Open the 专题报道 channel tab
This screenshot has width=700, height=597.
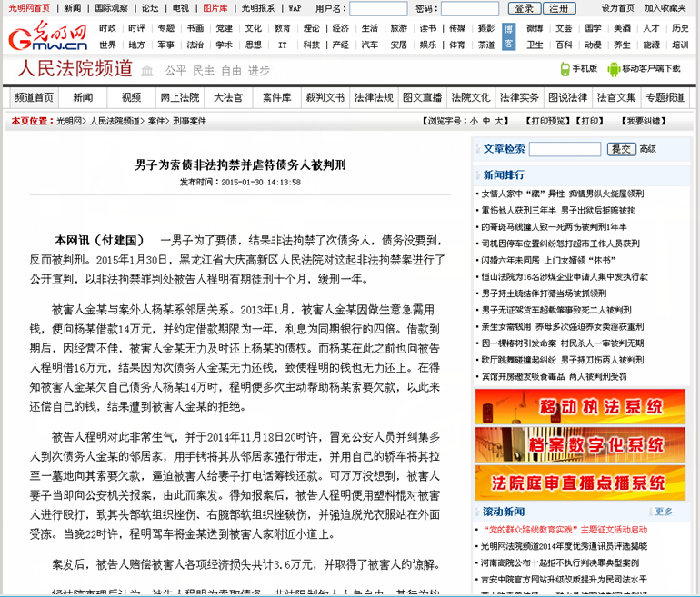click(665, 97)
